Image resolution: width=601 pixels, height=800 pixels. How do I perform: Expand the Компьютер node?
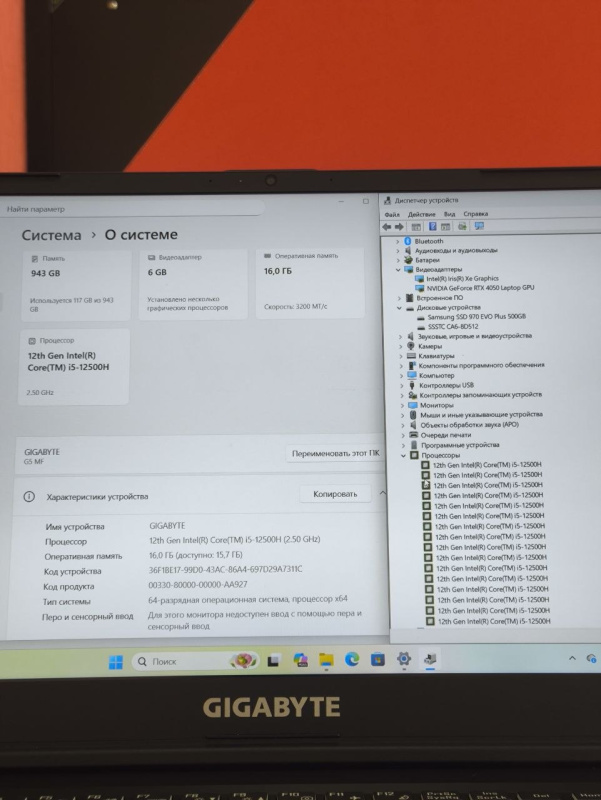pyautogui.click(x=402, y=376)
